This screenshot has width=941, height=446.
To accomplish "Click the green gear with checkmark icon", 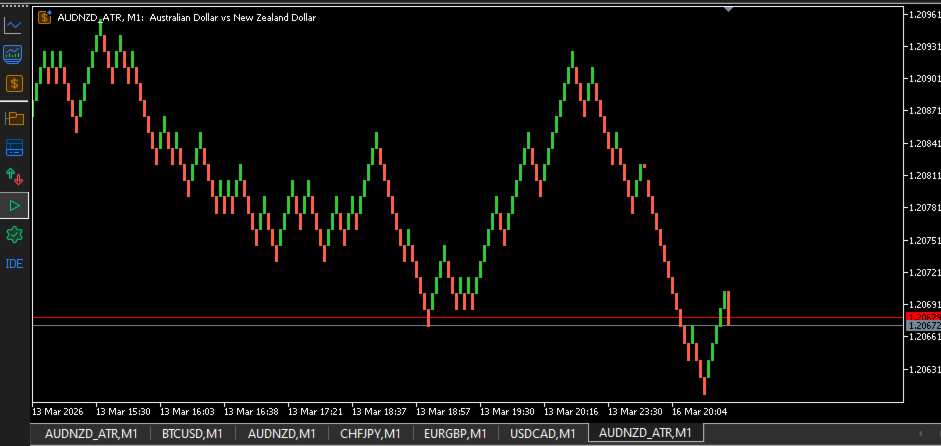I will (x=14, y=235).
